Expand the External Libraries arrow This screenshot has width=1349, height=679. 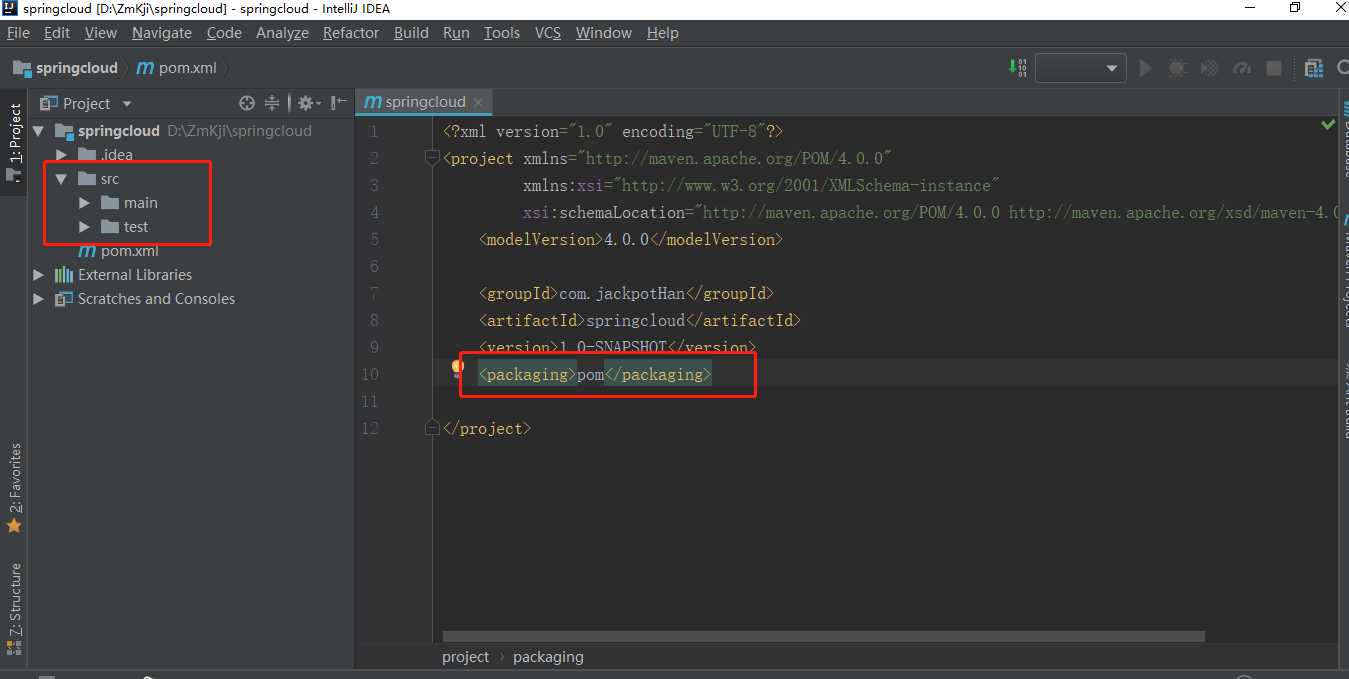click(39, 275)
